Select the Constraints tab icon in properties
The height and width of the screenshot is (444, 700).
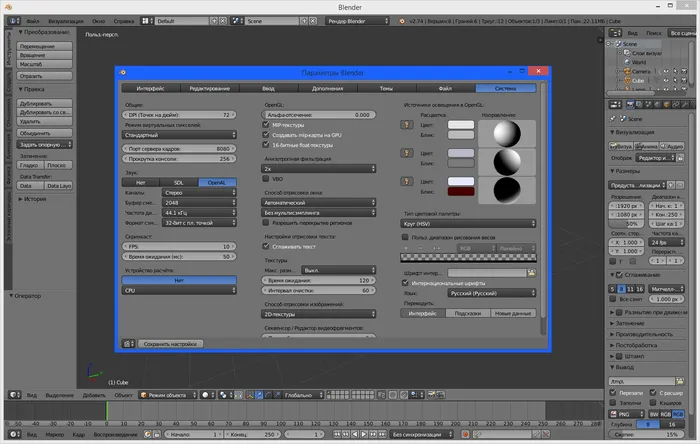[x=675, y=104]
